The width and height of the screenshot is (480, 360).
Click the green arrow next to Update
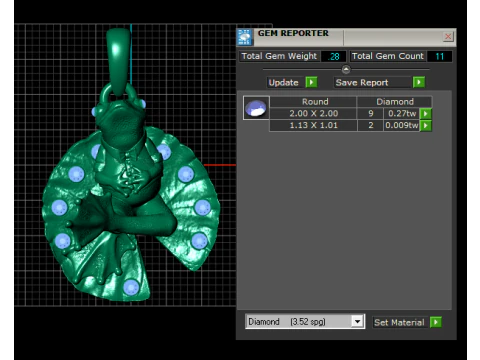(x=311, y=82)
